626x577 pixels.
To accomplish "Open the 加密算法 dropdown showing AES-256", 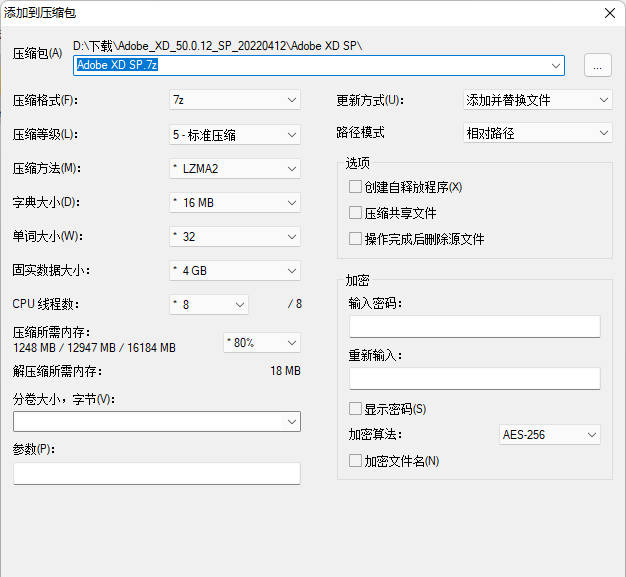I will tap(549, 434).
